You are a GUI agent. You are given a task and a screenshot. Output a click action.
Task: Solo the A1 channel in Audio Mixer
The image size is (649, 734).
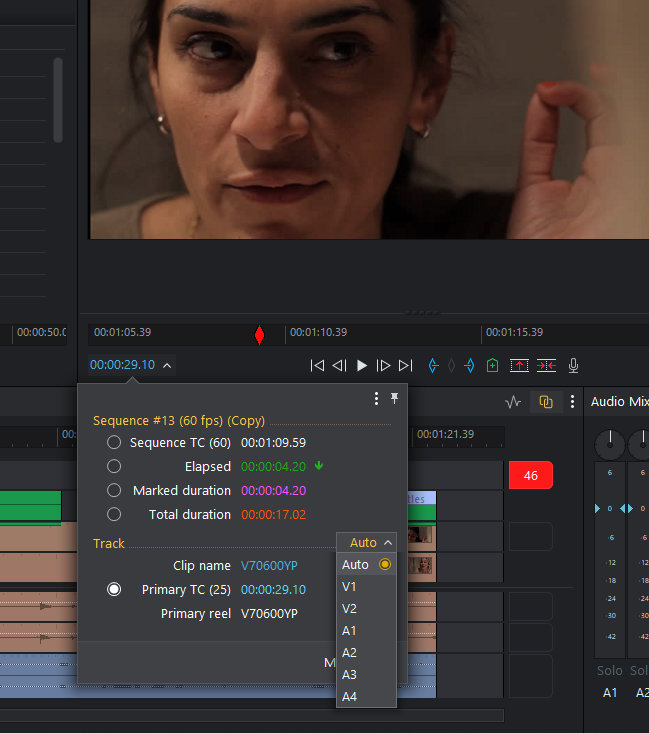pos(610,671)
